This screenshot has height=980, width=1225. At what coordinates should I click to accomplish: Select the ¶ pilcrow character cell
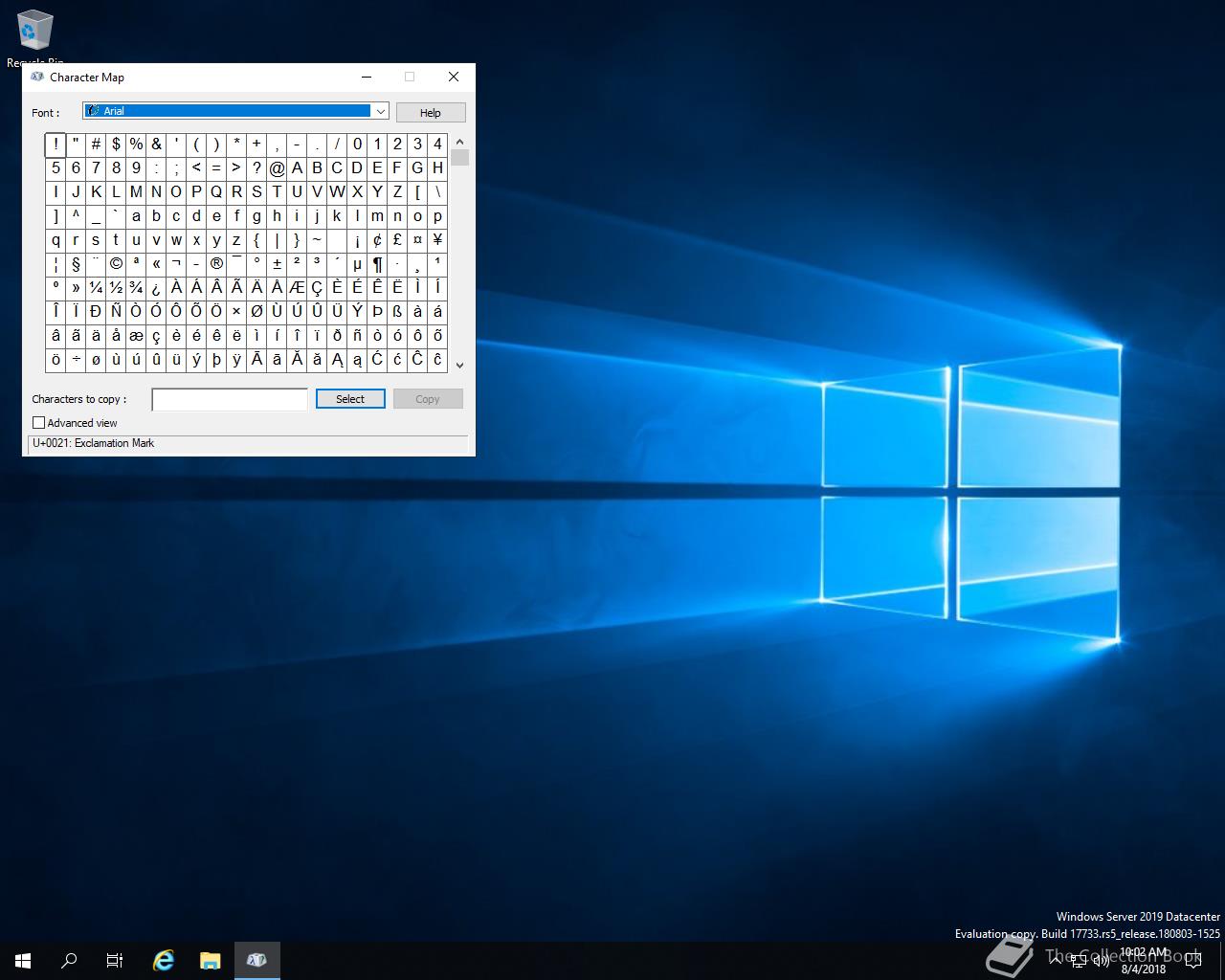377,264
